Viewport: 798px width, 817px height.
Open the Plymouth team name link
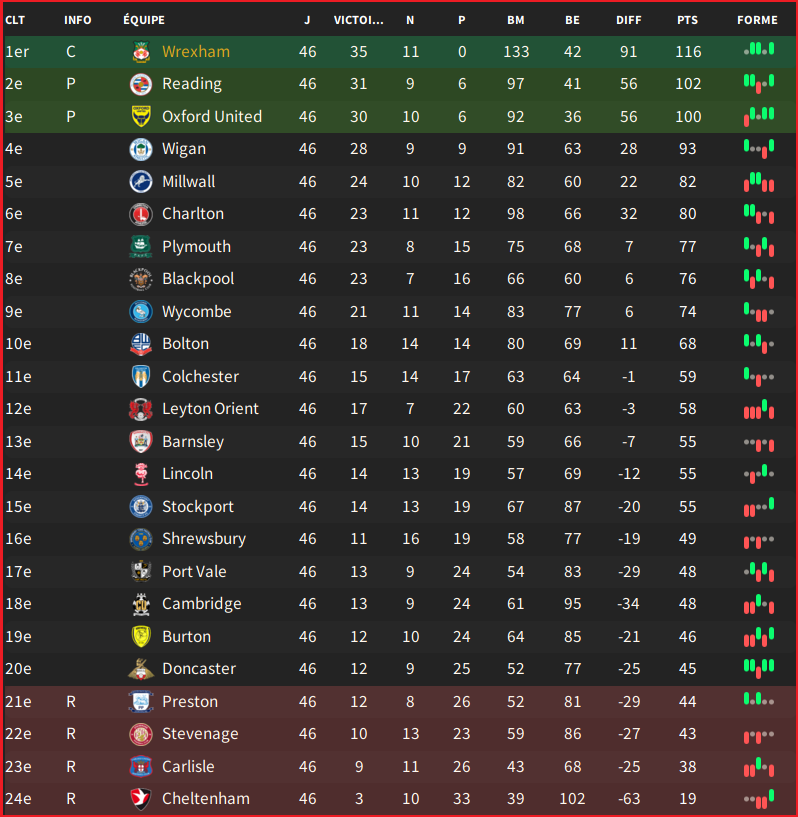click(196, 246)
